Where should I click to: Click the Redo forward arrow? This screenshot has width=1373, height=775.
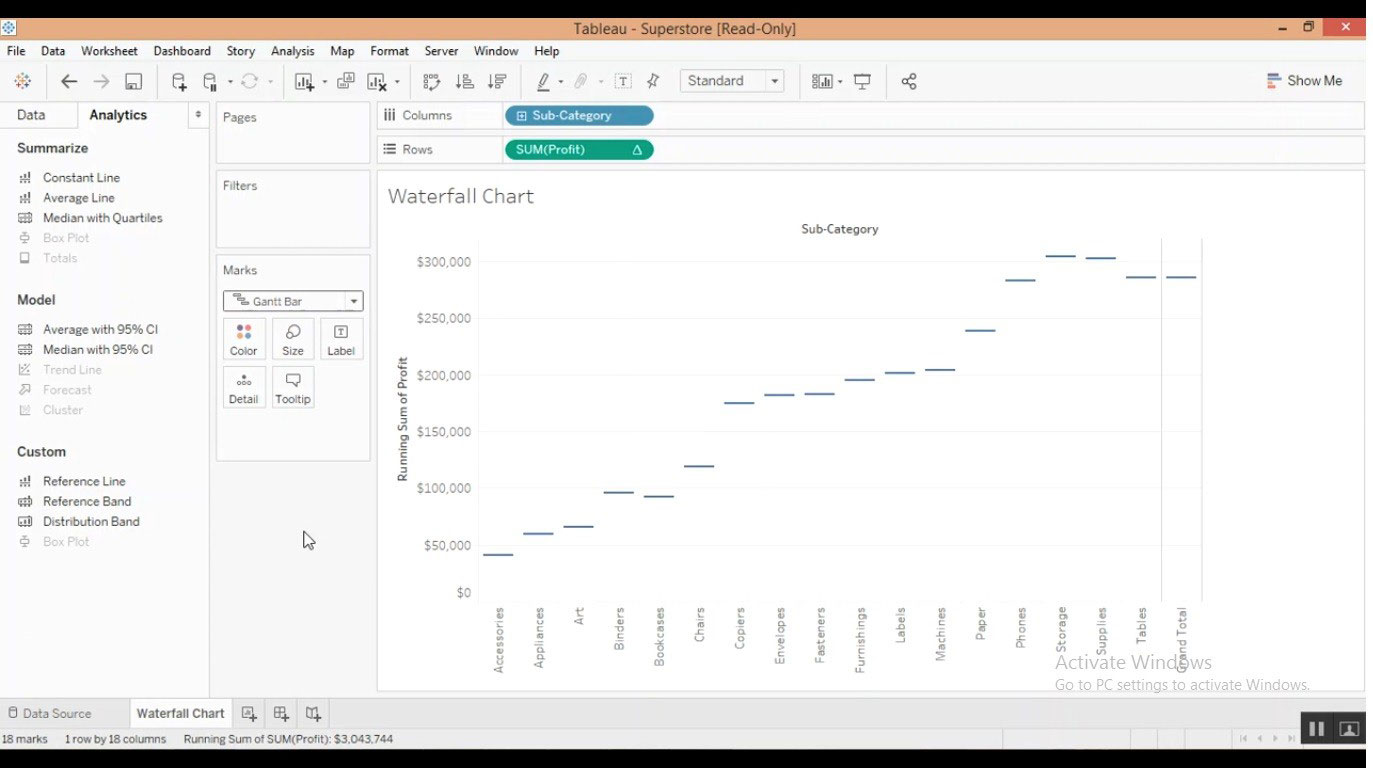coord(101,81)
